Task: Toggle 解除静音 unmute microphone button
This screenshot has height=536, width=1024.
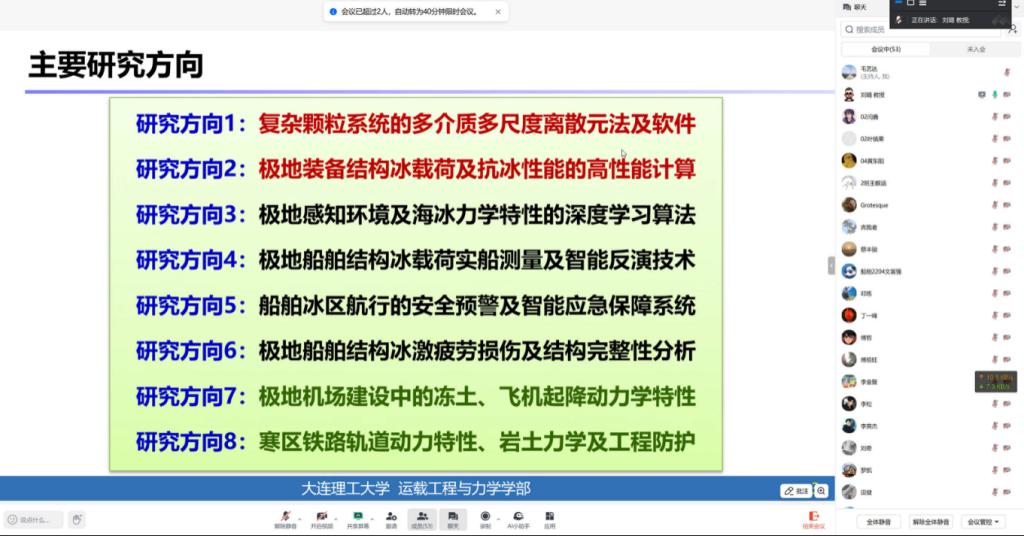Action: pyautogui.click(x=284, y=516)
